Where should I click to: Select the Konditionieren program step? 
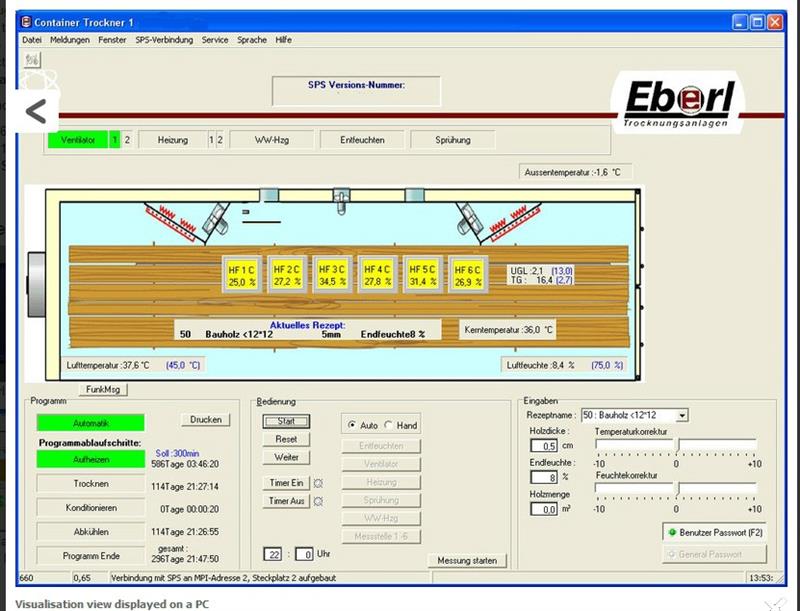tap(91, 508)
